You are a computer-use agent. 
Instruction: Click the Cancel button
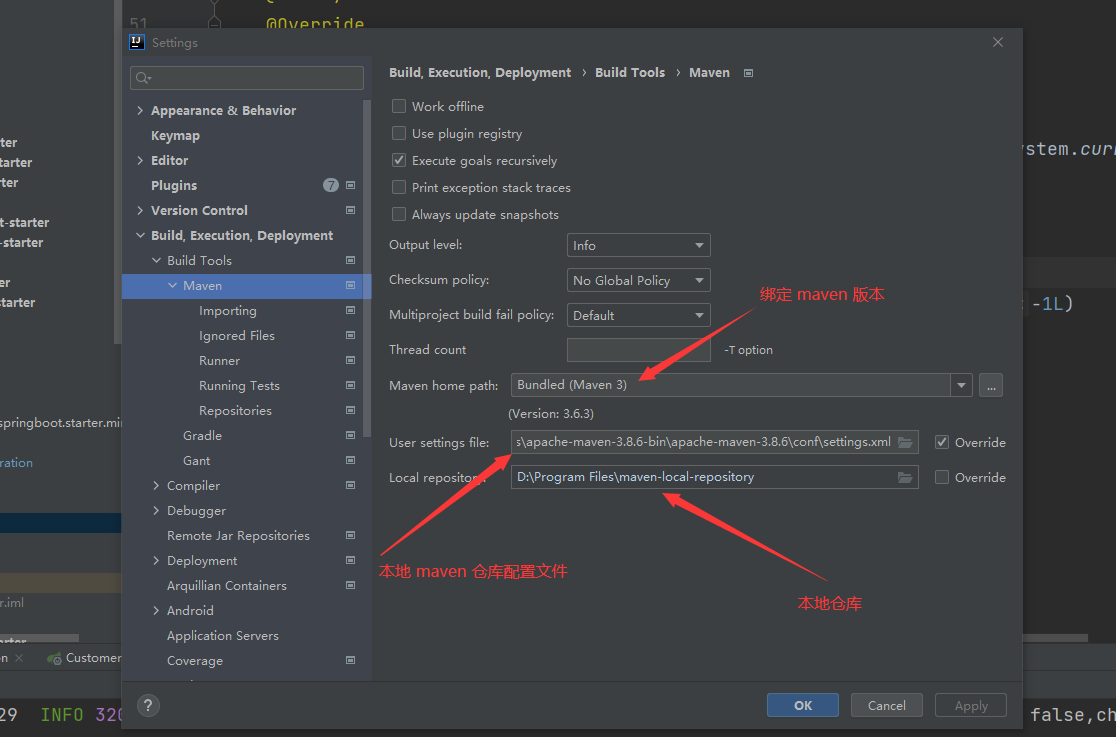(887, 705)
